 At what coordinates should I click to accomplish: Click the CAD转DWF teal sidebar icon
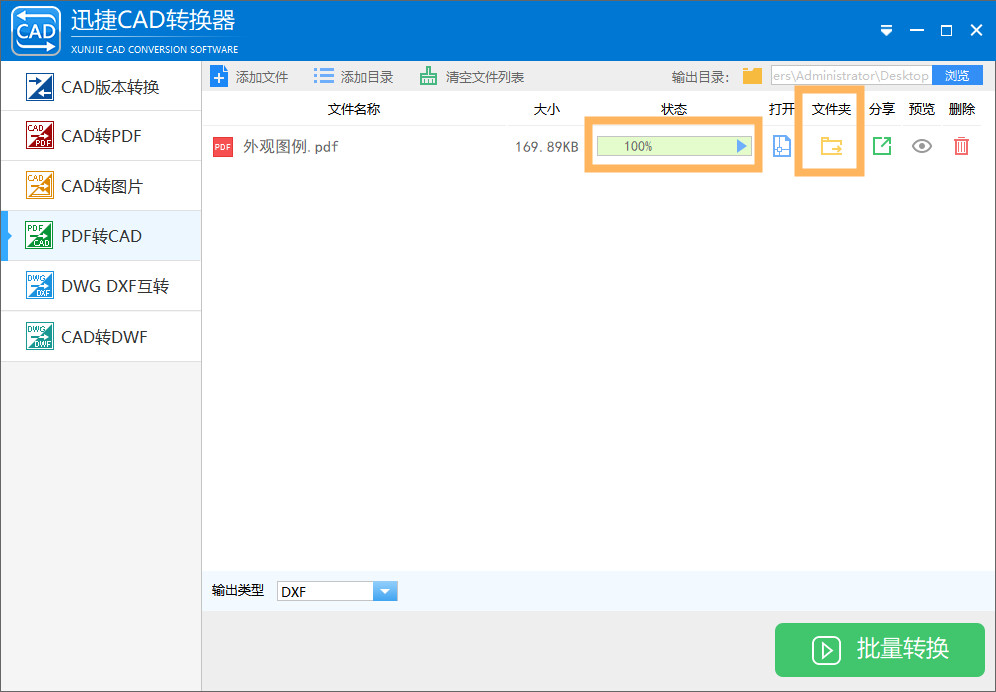(x=39, y=336)
